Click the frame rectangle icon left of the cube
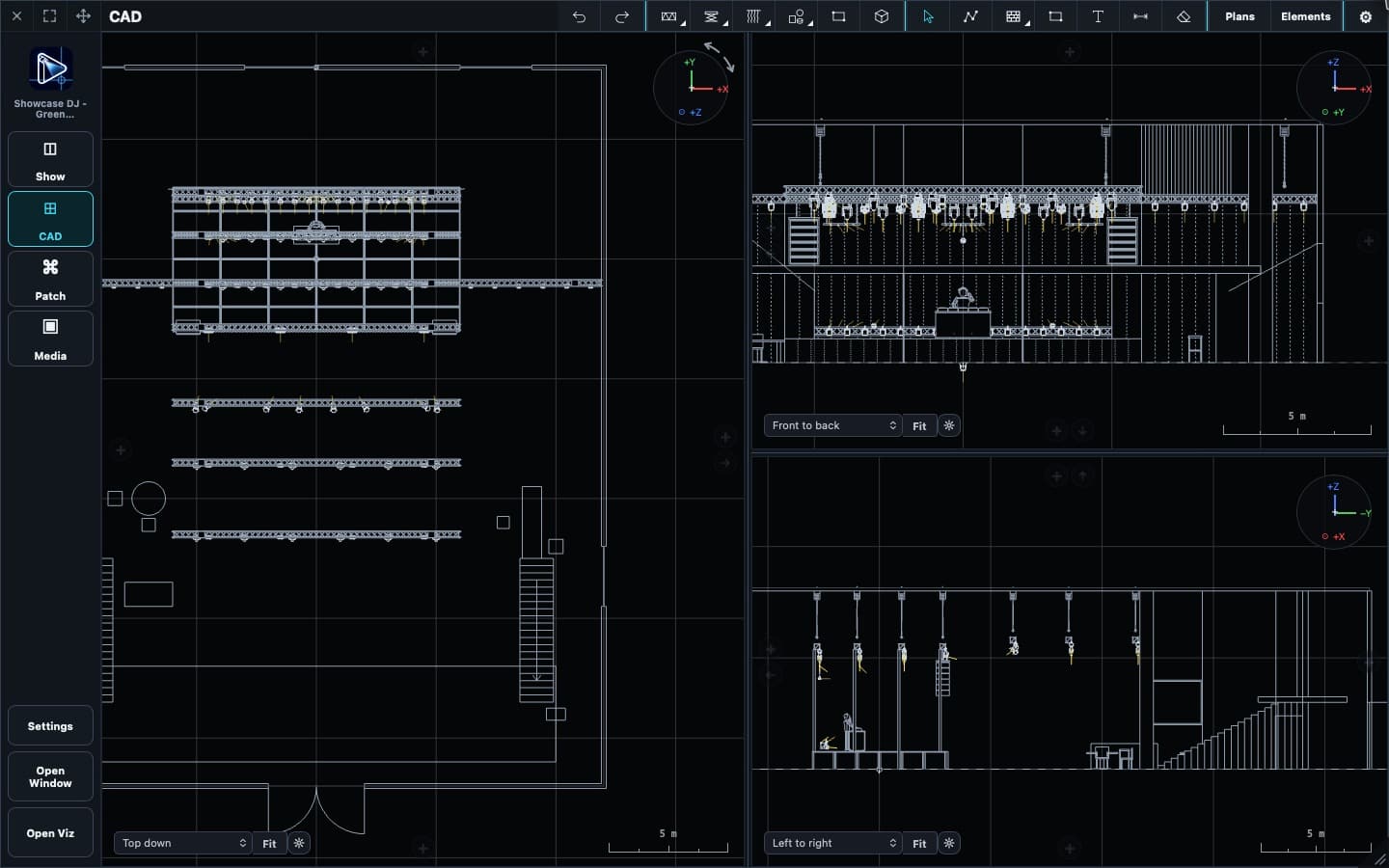The image size is (1389, 868). [x=838, y=16]
